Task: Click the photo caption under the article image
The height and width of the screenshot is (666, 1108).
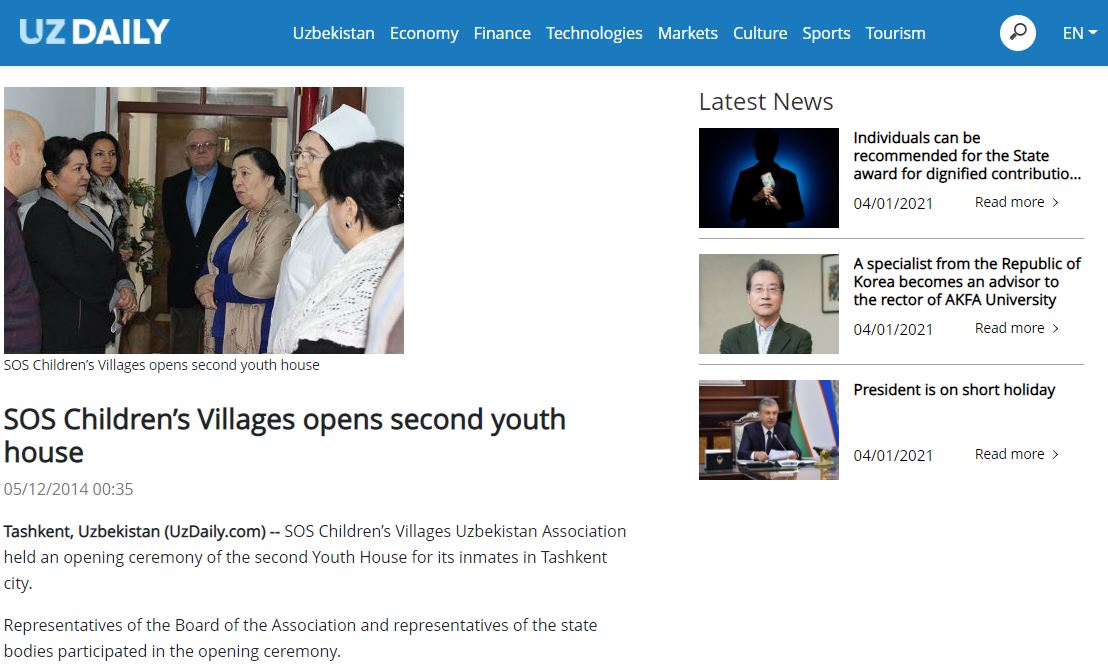Action: tap(162, 365)
